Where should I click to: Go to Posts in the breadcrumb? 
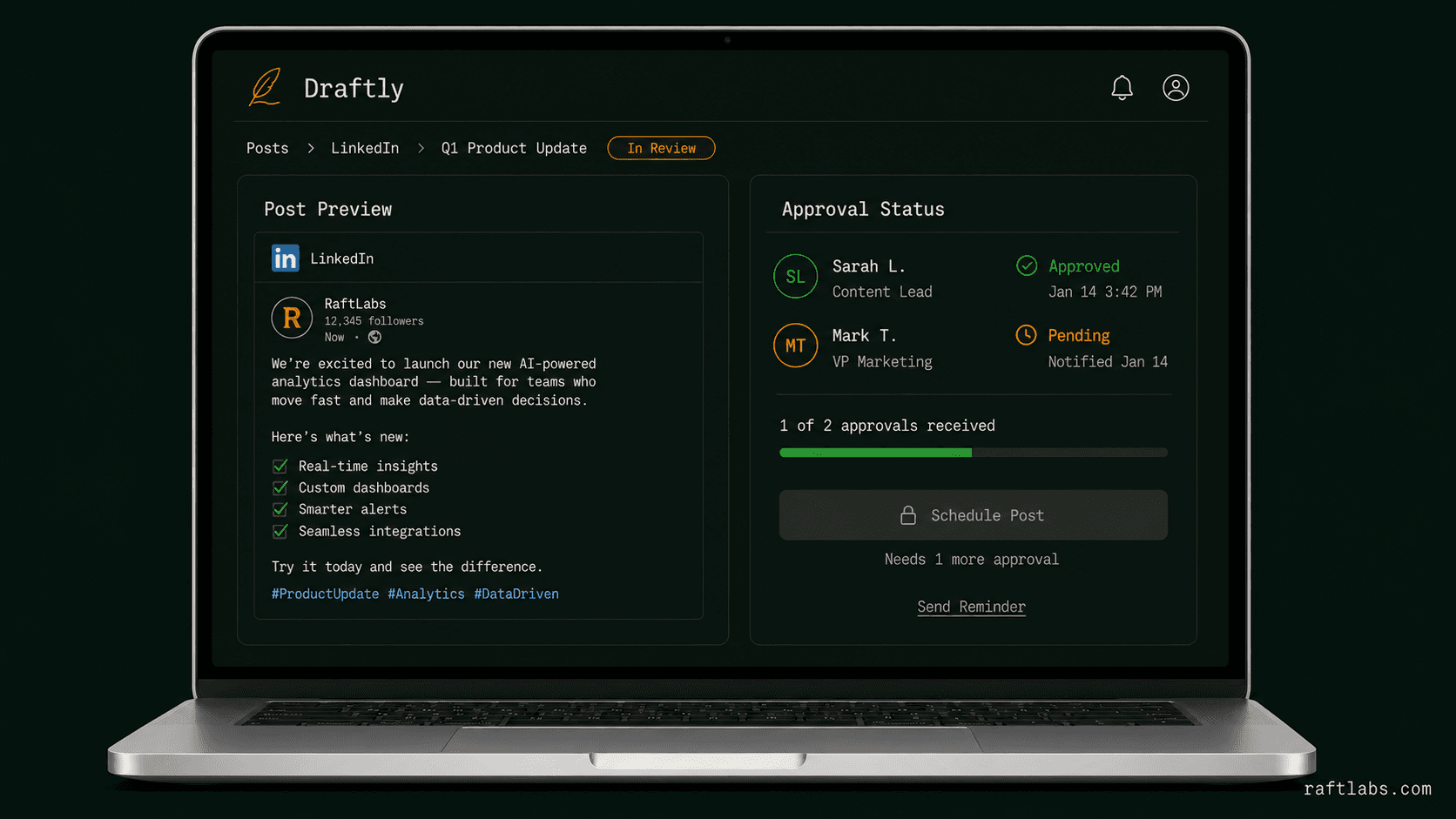click(267, 148)
